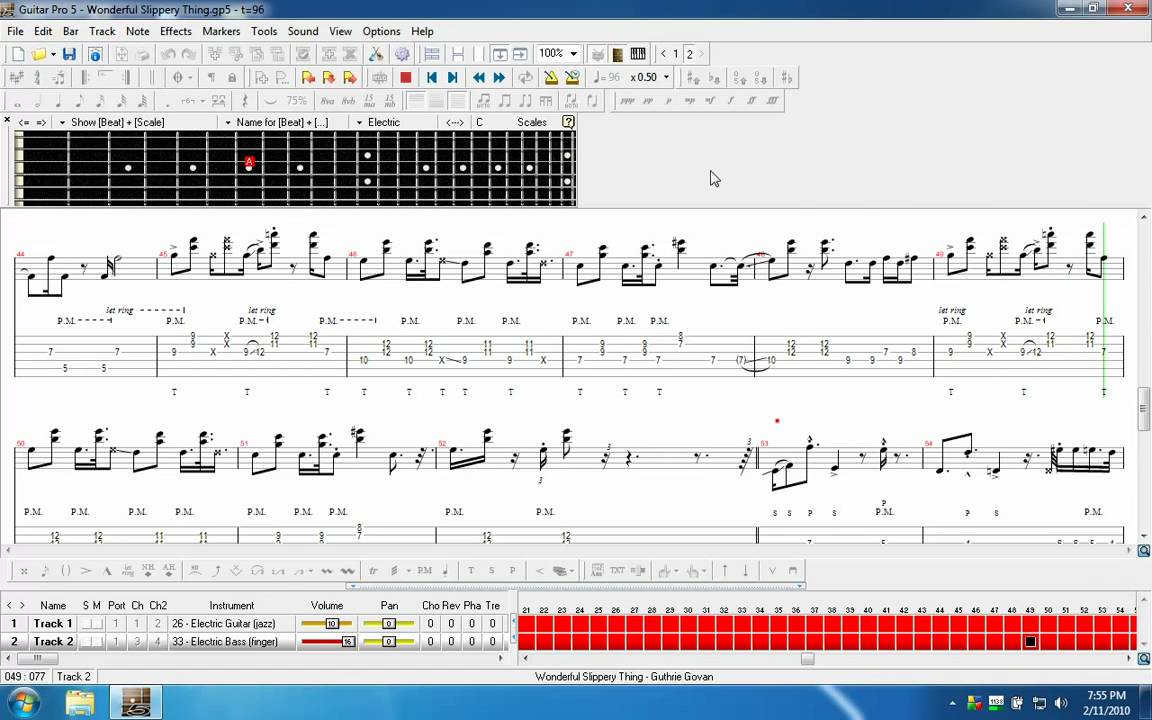Toggle the count-in metronome icon
This screenshot has width=1152, height=720.
(572, 77)
